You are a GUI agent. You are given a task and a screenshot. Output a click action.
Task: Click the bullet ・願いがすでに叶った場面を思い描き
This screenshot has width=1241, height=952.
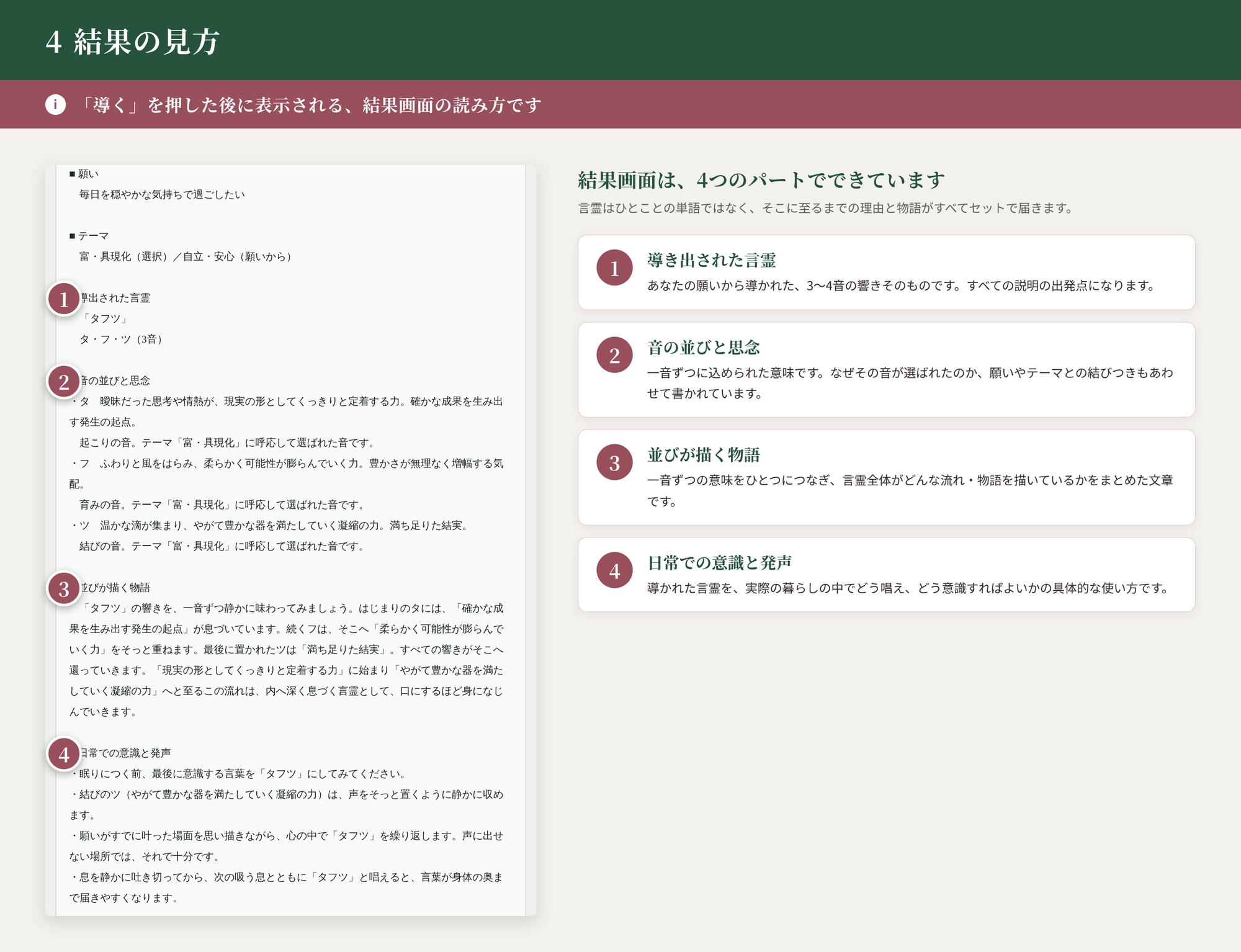(286, 846)
